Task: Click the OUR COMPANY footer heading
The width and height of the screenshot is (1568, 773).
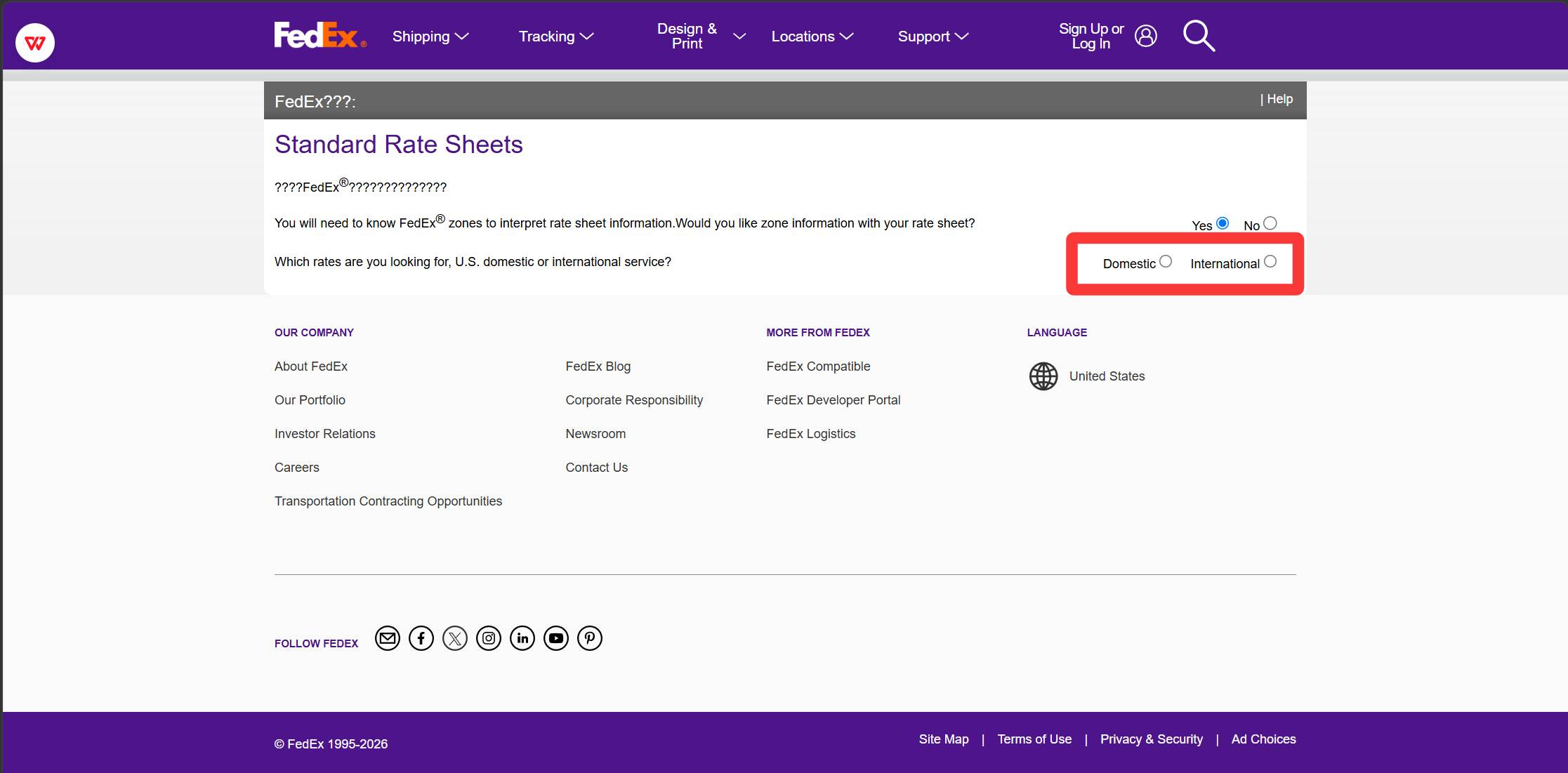Action: click(x=314, y=333)
